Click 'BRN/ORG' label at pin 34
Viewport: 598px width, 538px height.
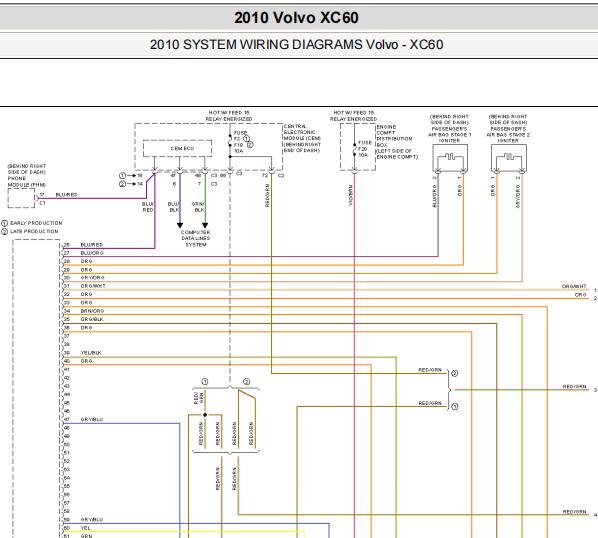pyautogui.click(x=92, y=311)
